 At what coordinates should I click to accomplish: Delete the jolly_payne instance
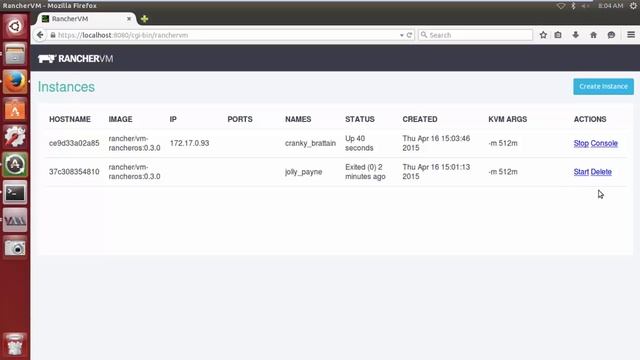tap(601, 172)
